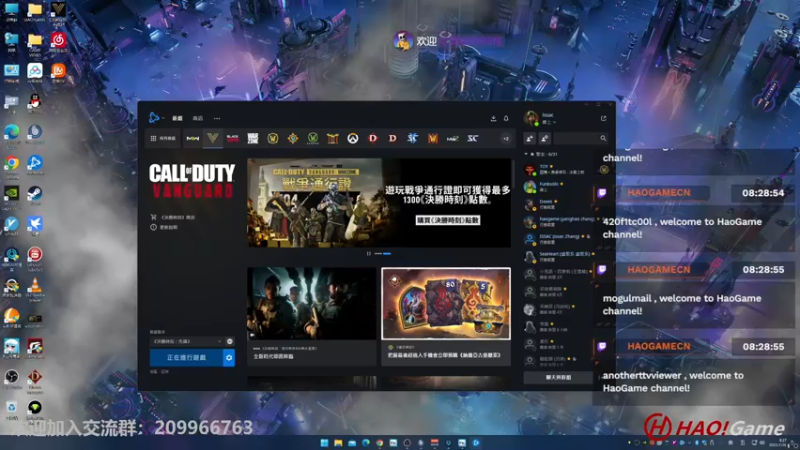Switch to the 遊戲 games tab

coord(177,118)
